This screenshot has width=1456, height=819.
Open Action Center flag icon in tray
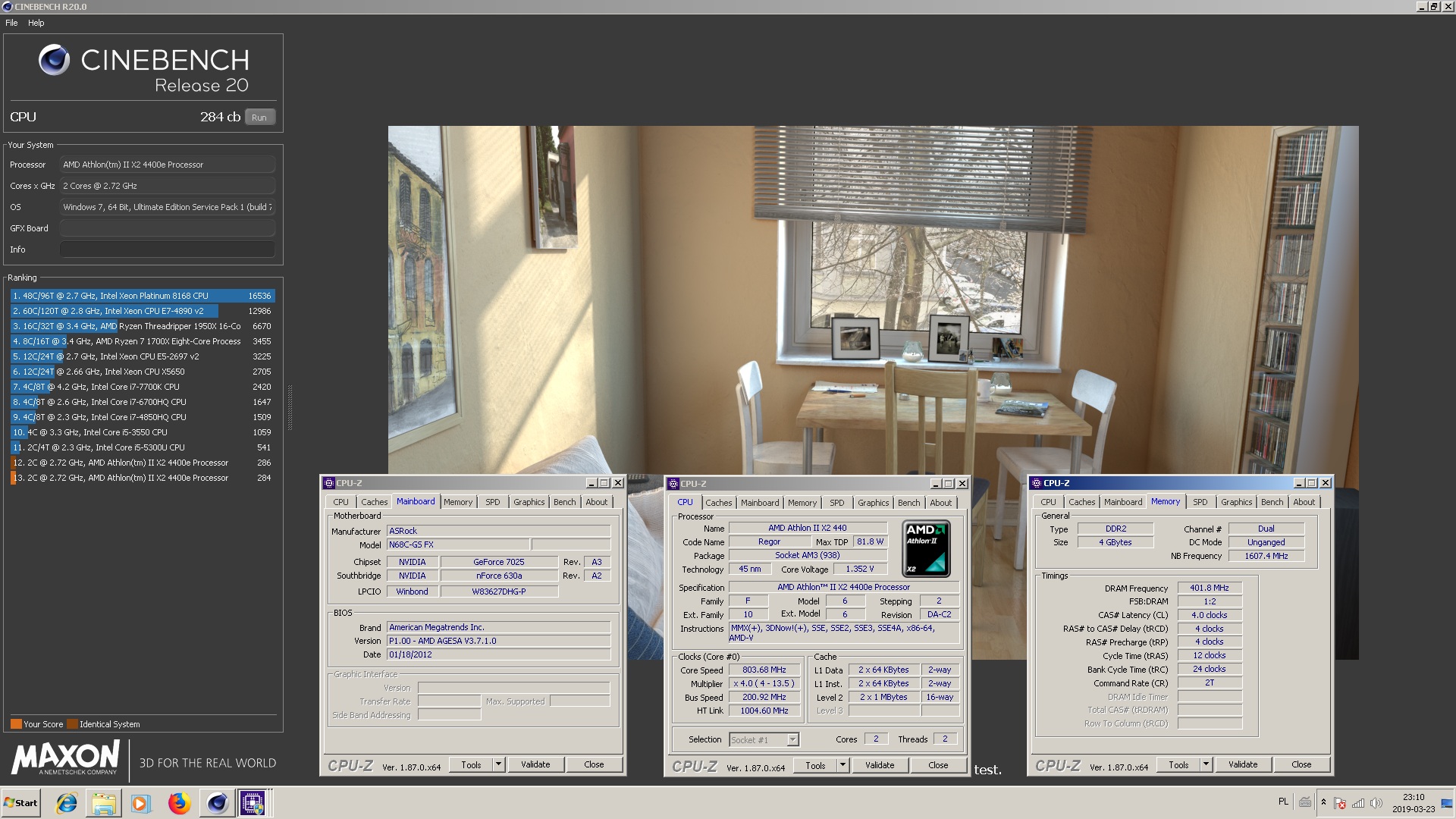(x=1340, y=803)
